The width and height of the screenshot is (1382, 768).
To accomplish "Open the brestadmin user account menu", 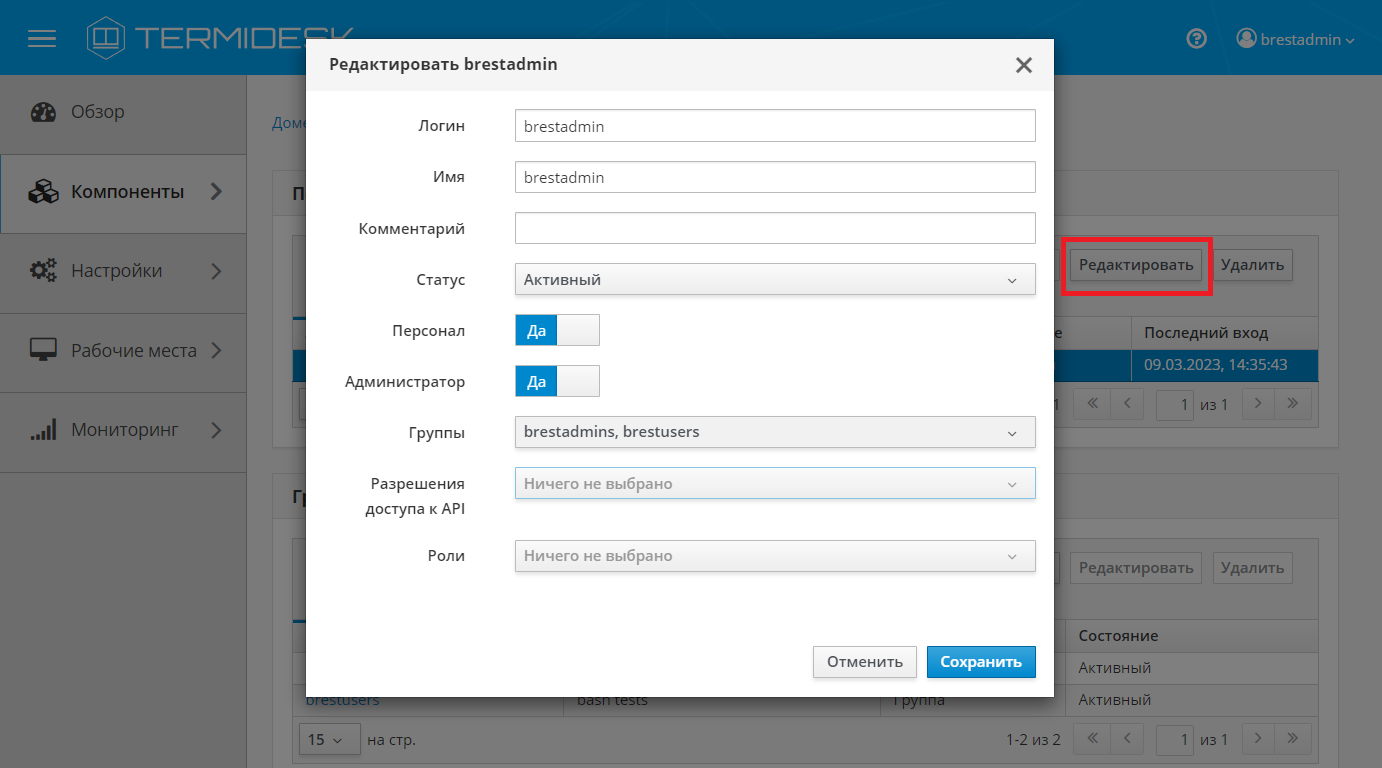I will pyautogui.click(x=1296, y=39).
